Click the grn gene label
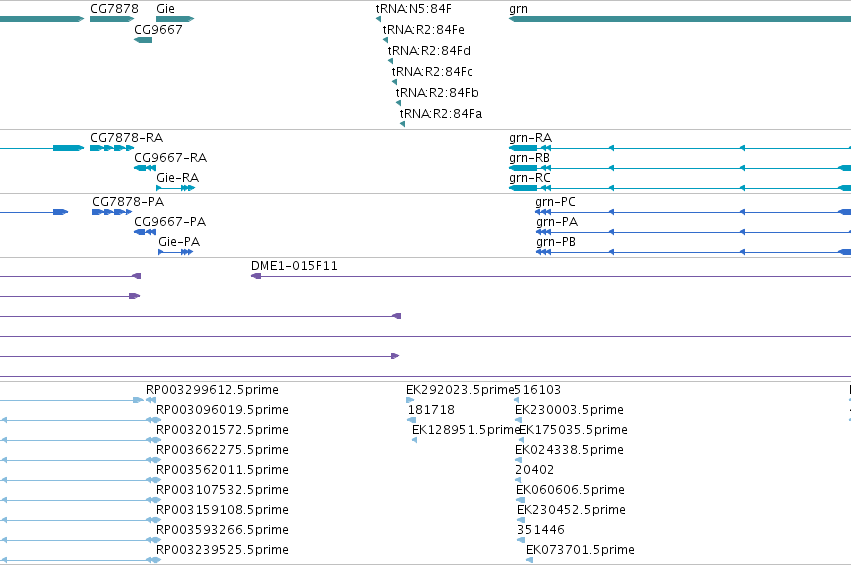 coord(518,9)
